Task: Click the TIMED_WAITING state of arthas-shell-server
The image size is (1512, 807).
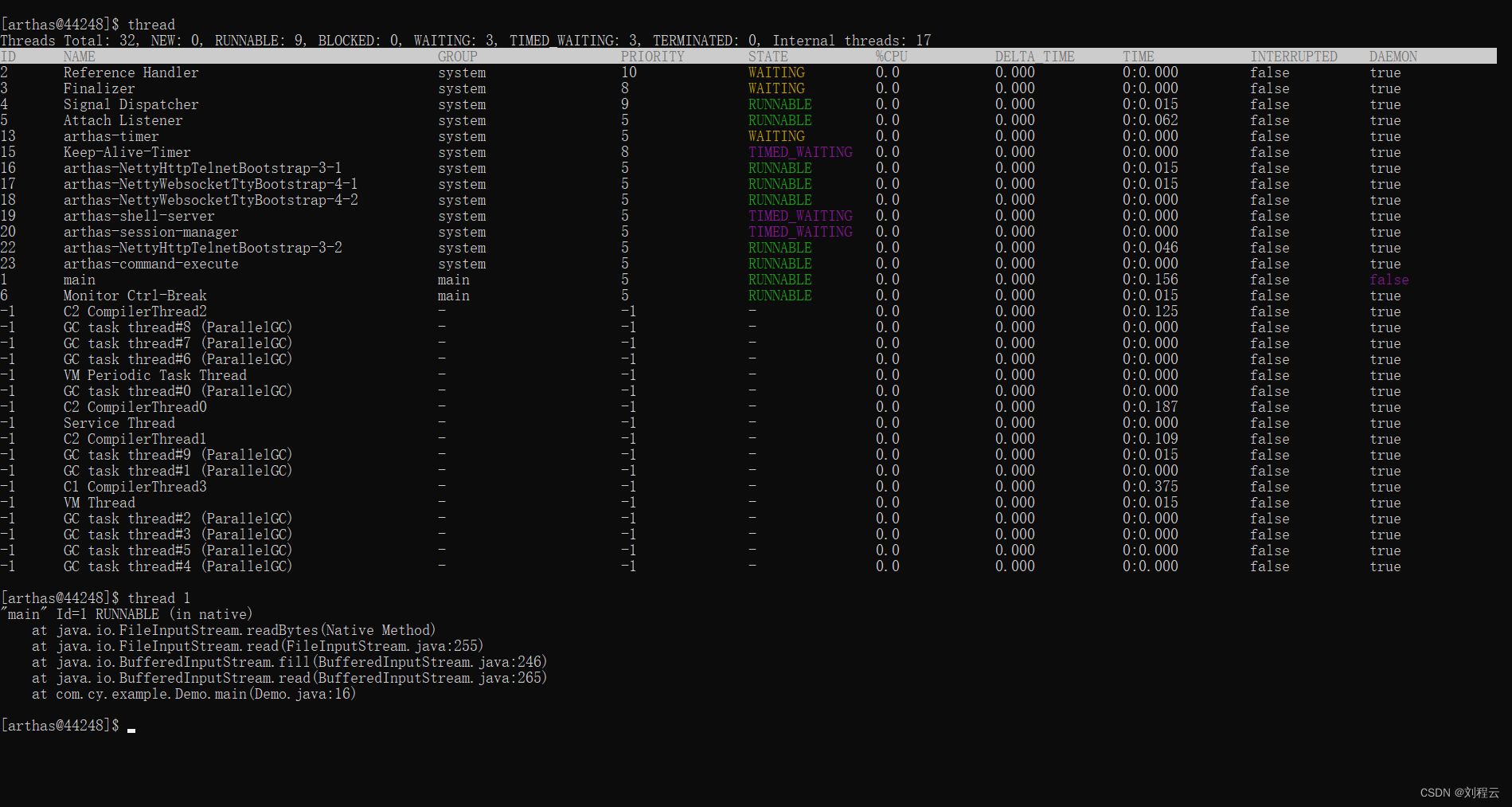Action: [800, 216]
